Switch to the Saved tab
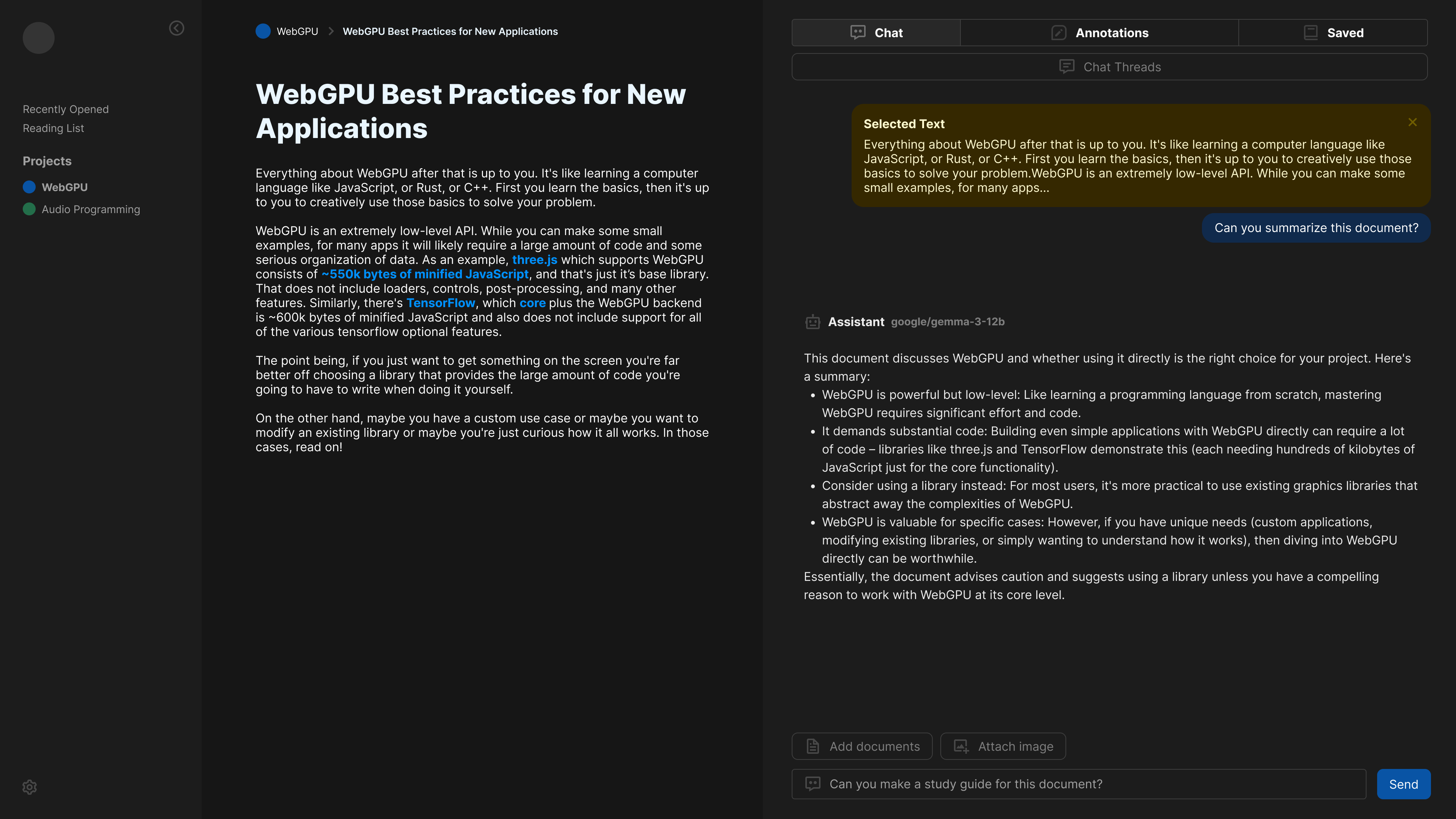 pyautogui.click(x=1333, y=33)
